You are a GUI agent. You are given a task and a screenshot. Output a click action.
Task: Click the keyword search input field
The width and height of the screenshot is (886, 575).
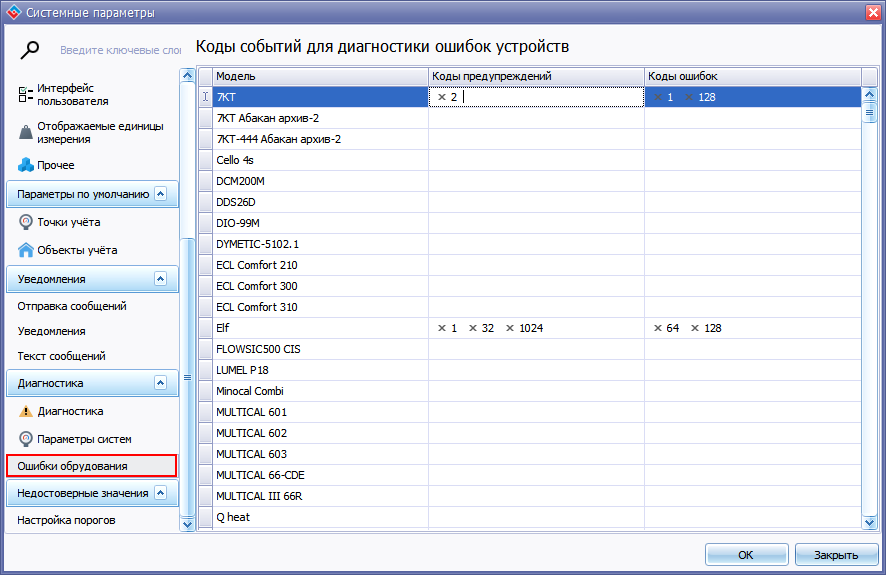tap(120, 50)
